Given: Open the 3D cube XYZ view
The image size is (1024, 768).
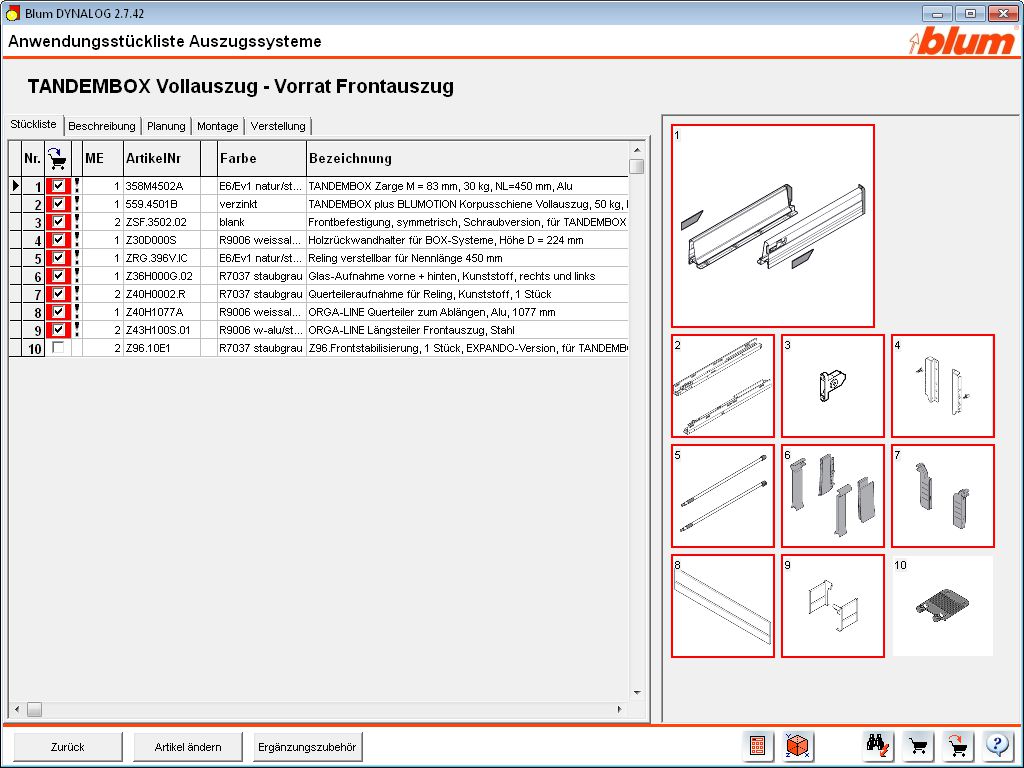Looking at the screenshot, I should coord(797,745).
